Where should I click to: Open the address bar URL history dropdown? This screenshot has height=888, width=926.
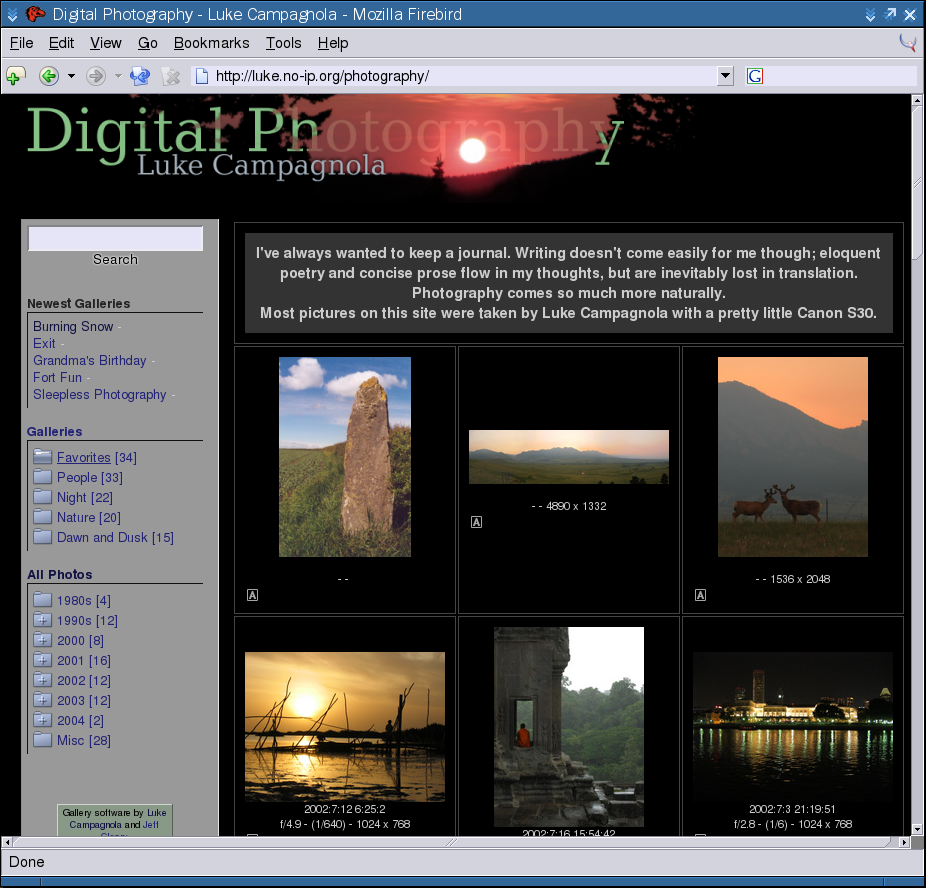[725, 76]
